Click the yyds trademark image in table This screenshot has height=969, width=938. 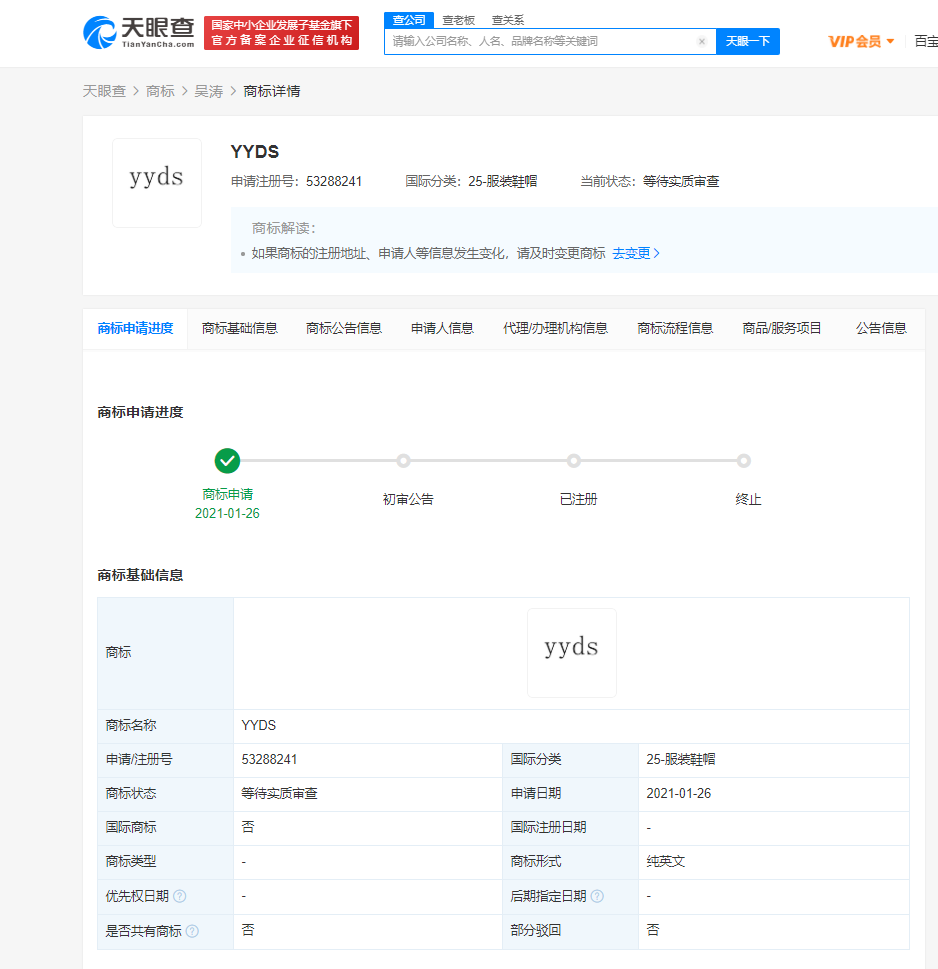click(571, 652)
